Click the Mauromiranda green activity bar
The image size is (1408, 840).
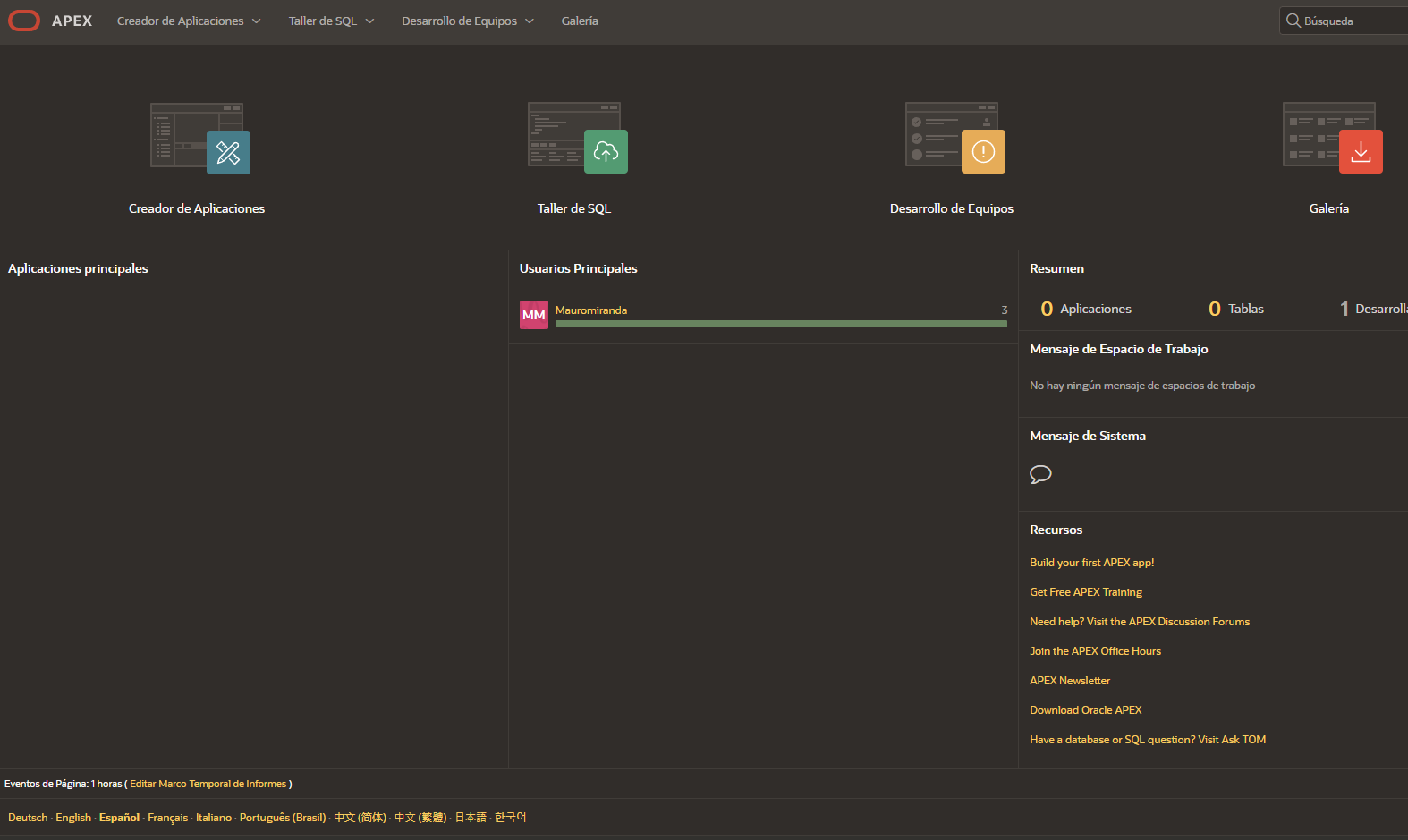780,324
